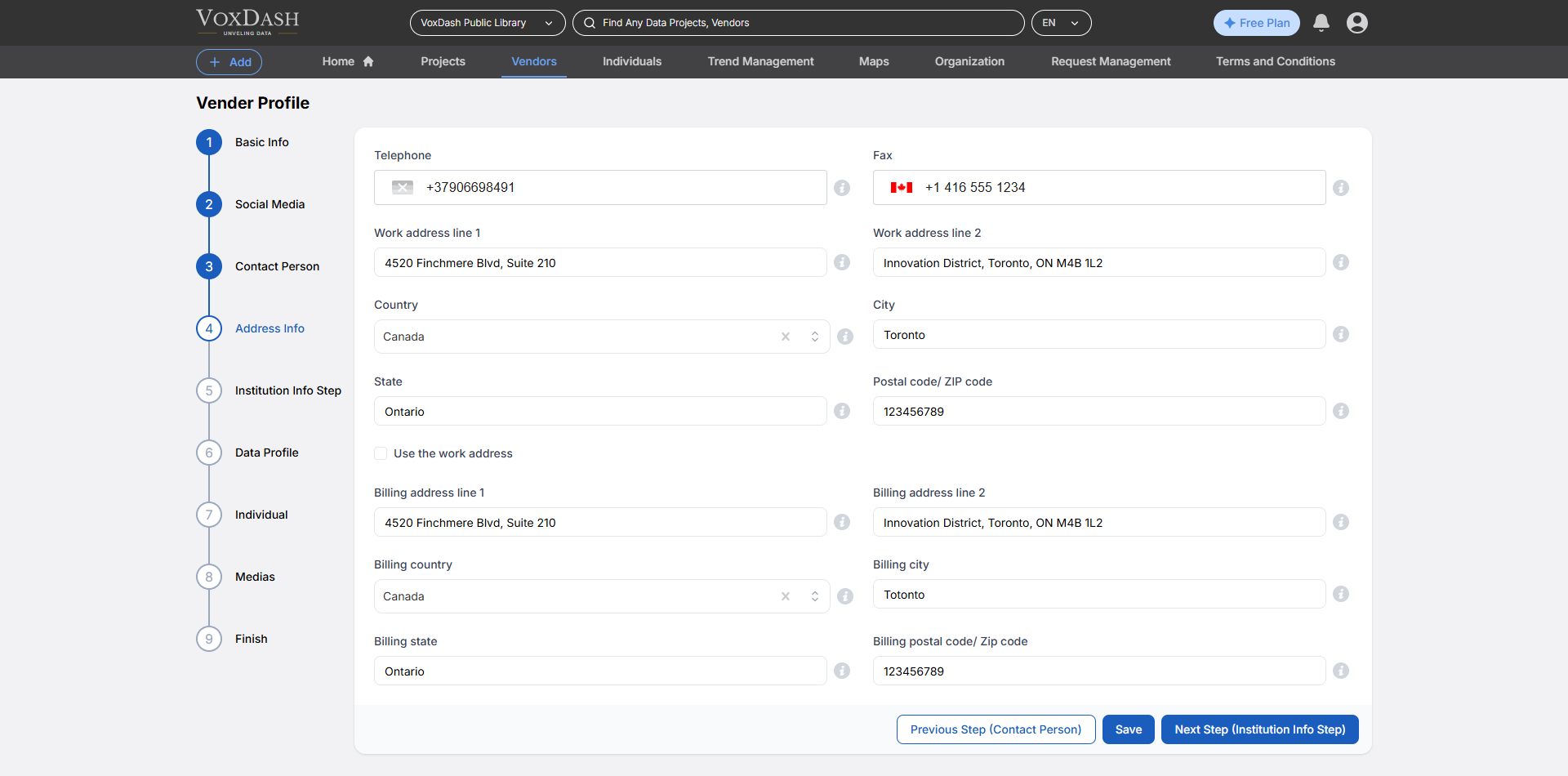Show info for Work address line 1
This screenshot has height=776, width=1568.
click(842, 262)
